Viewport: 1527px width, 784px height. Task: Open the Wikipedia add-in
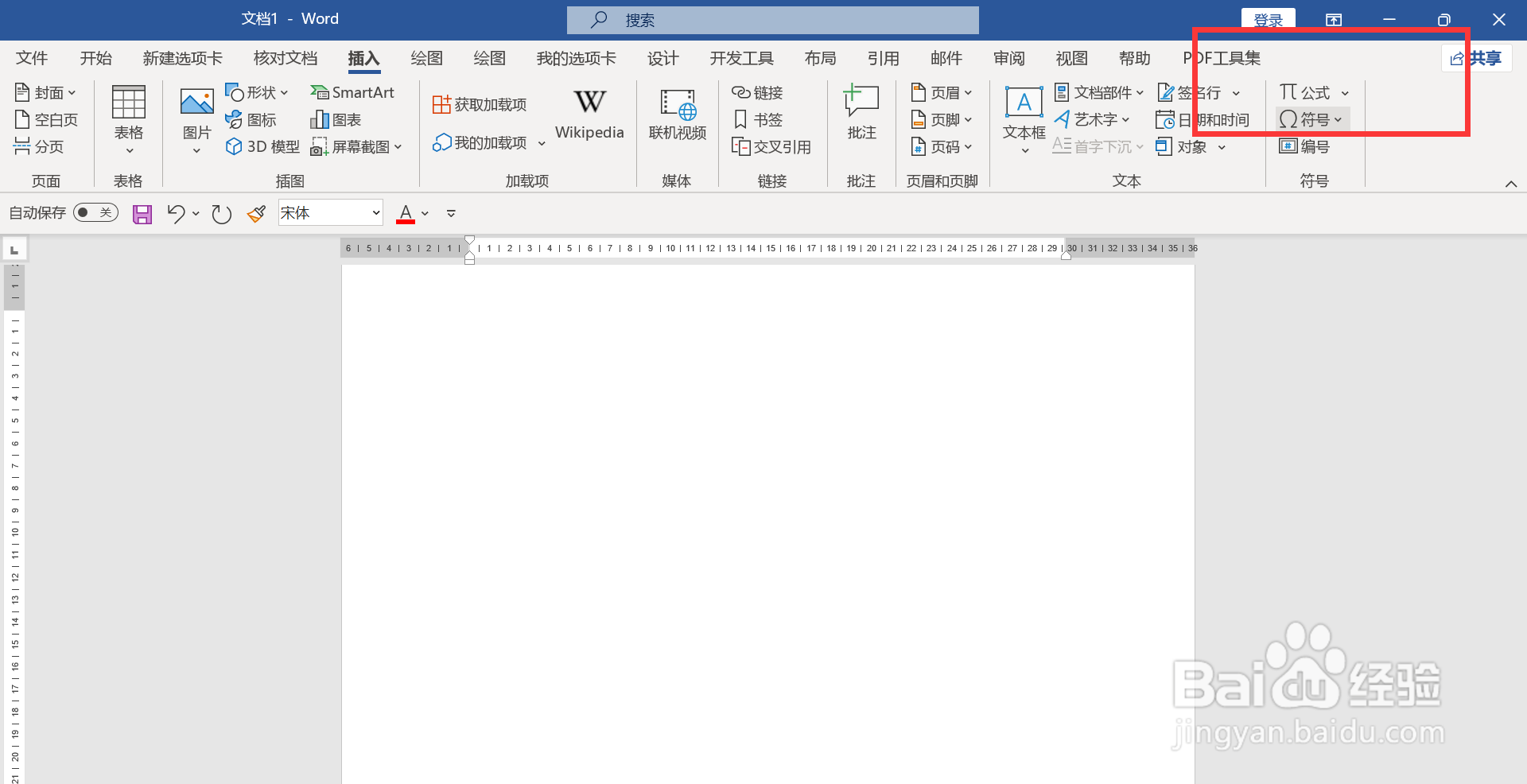coord(589,115)
